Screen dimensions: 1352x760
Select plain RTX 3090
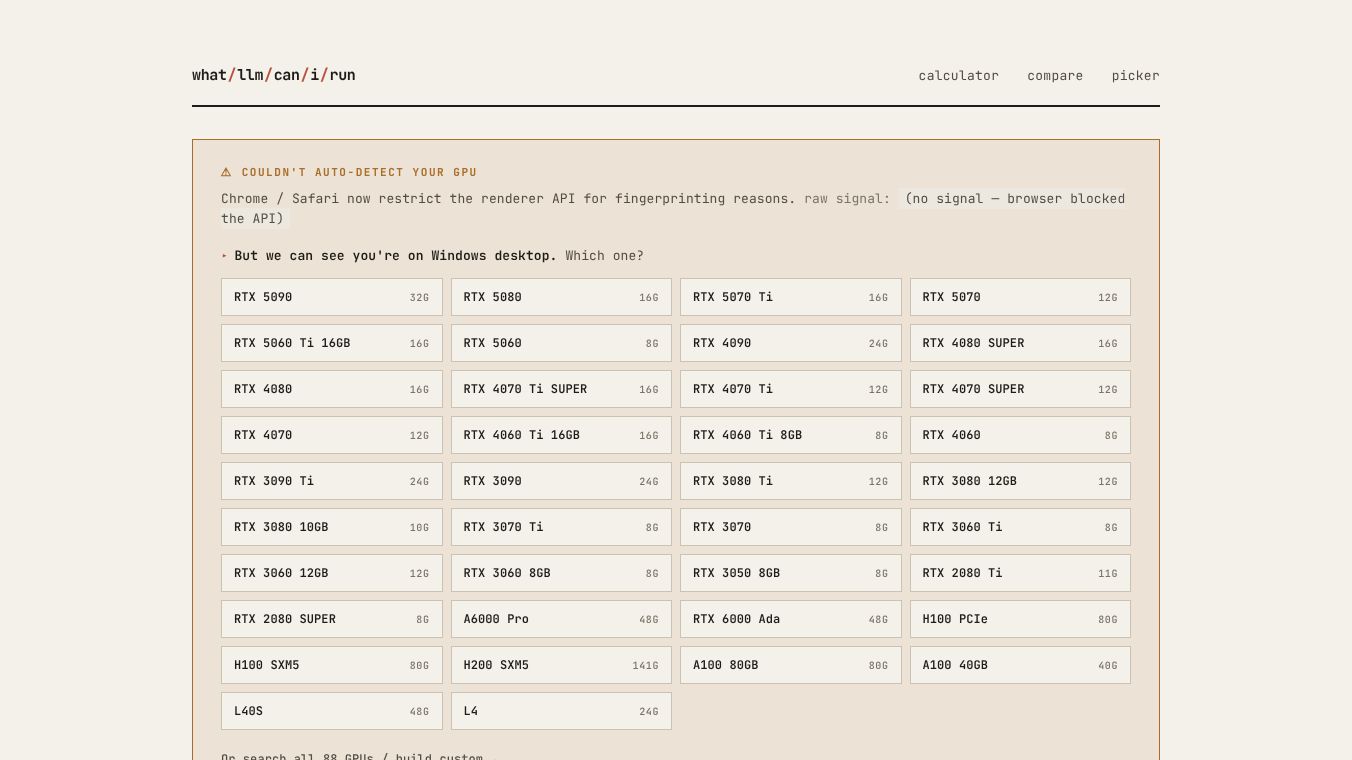pyautogui.click(x=561, y=481)
